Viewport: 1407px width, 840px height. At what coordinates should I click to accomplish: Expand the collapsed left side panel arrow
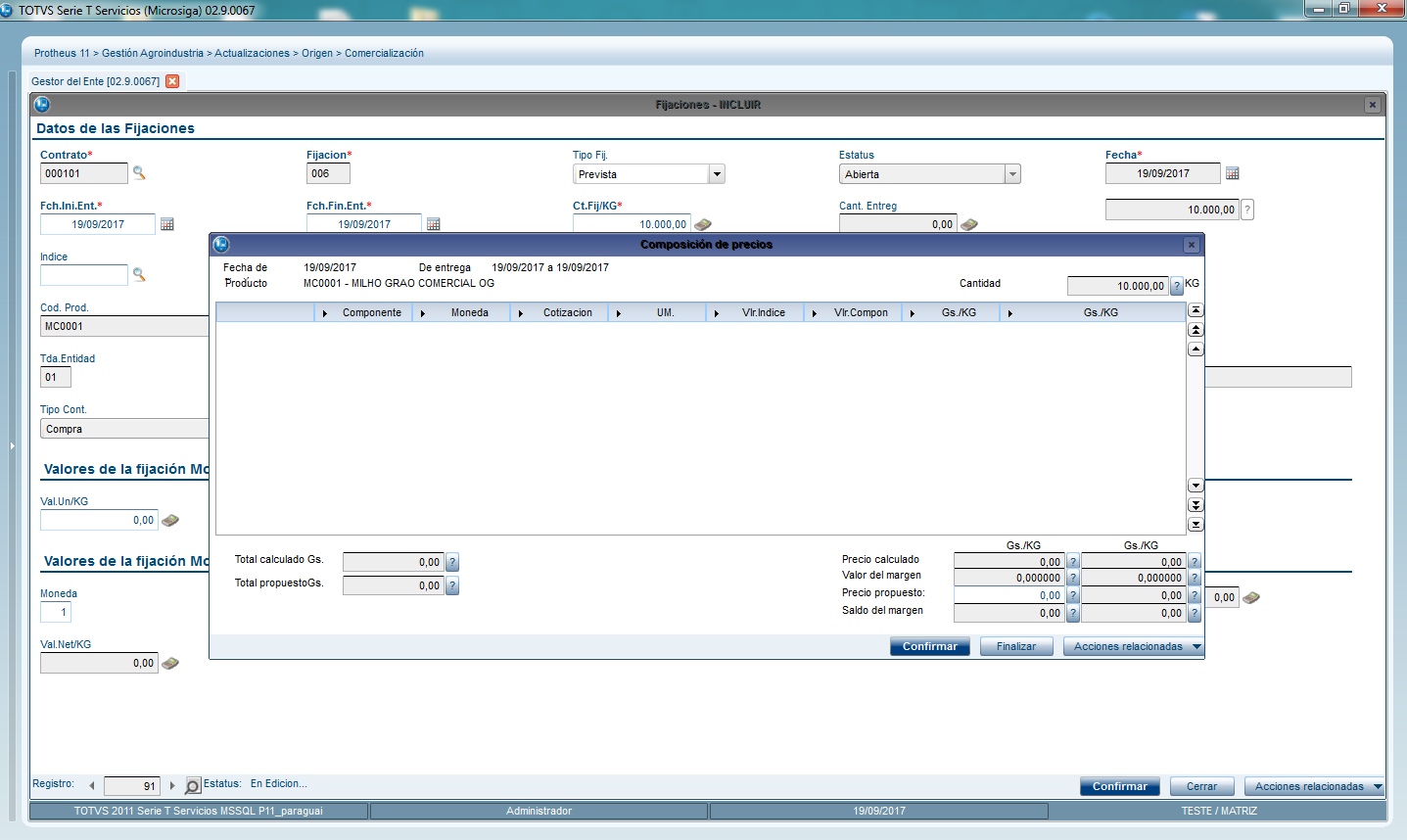(x=12, y=445)
